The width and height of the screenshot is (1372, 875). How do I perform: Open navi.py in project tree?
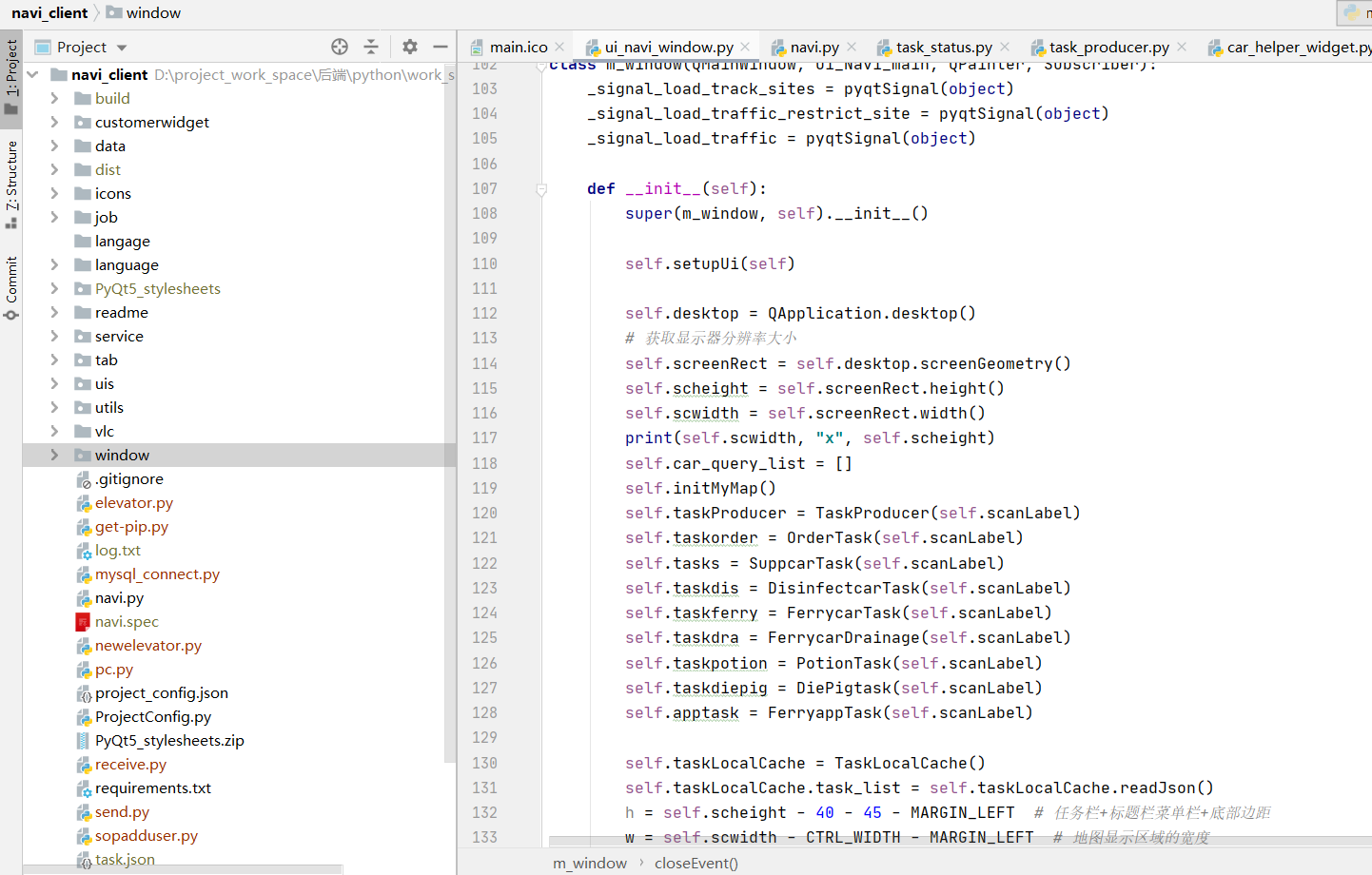(x=119, y=597)
